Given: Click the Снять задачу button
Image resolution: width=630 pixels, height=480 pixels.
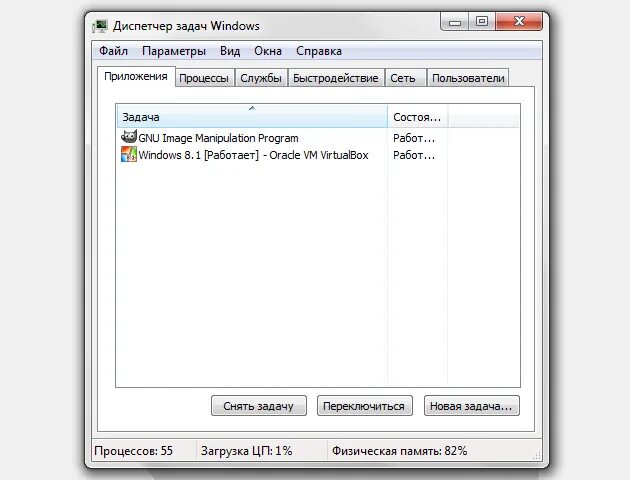Looking at the screenshot, I should click(x=259, y=406).
